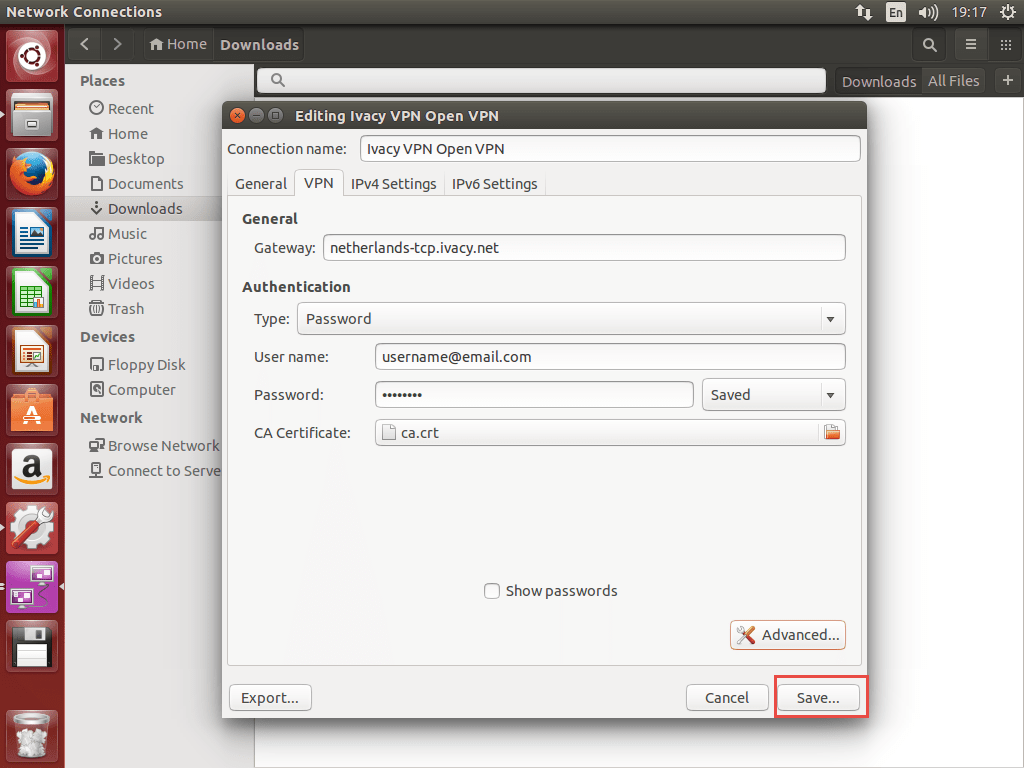Open Downloads in Places sidebar
The image size is (1024, 768).
(x=144, y=208)
